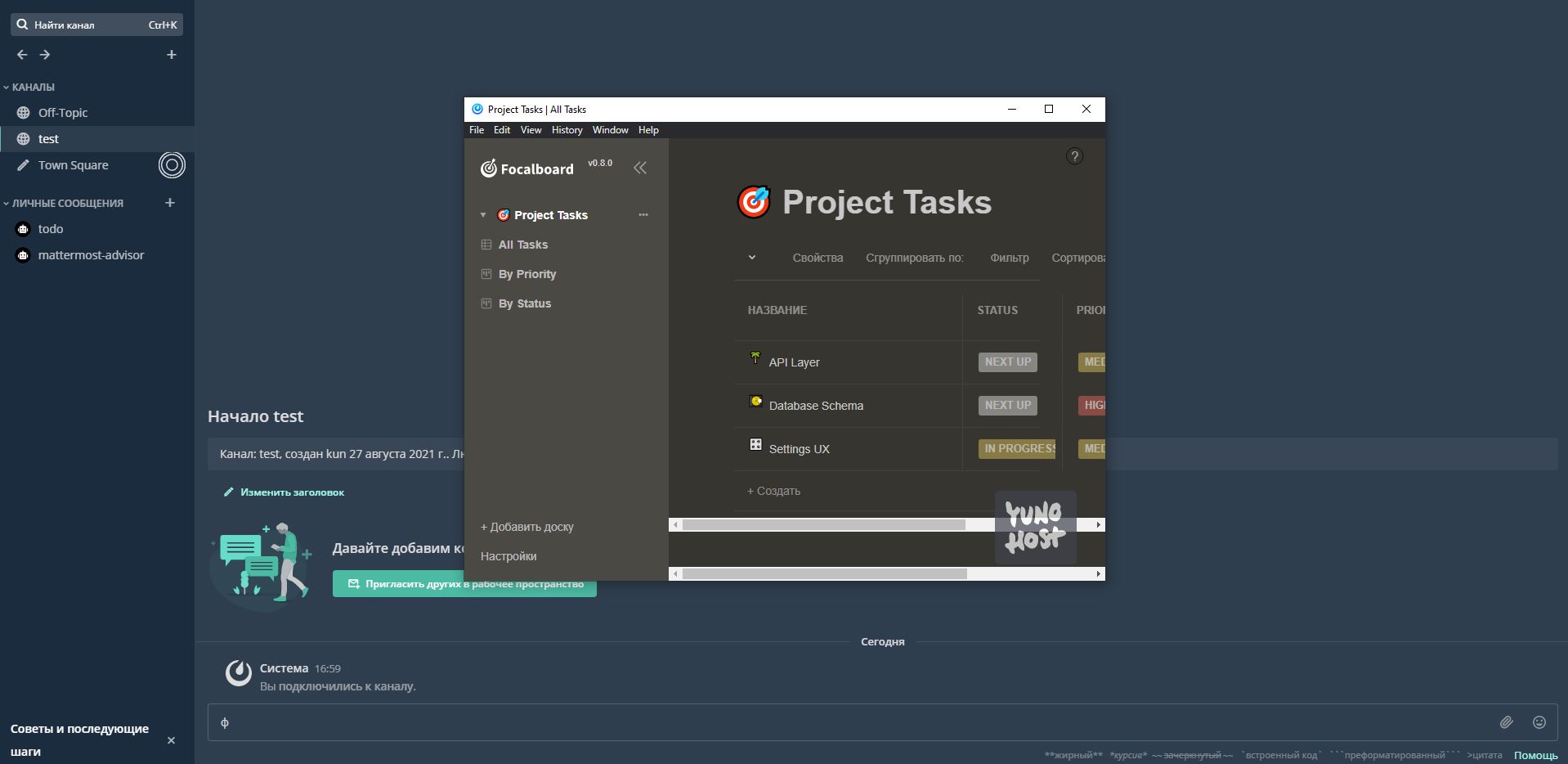Click the back navigation arrow

point(21,54)
